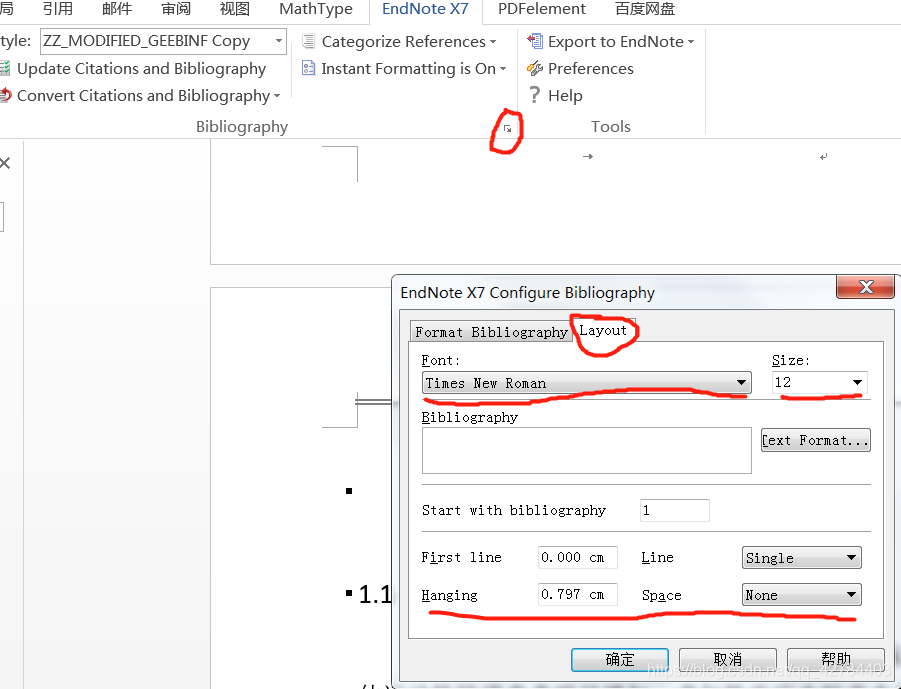Click Convert Citations and Bibliography icon
The height and width of the screenshot is (689, 901).
(x=5, y=95)
